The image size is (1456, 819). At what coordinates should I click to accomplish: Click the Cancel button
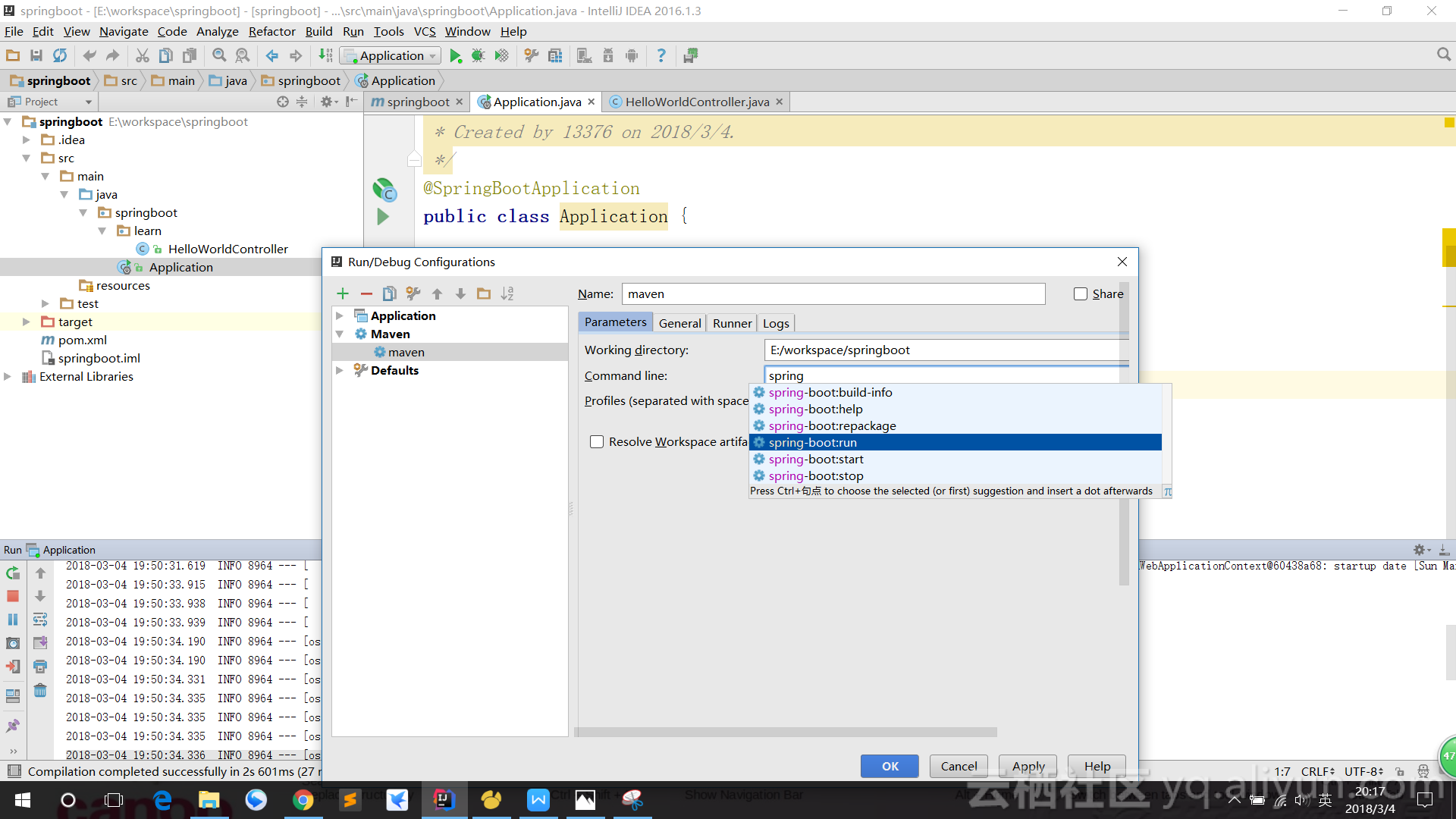(959, 767)
